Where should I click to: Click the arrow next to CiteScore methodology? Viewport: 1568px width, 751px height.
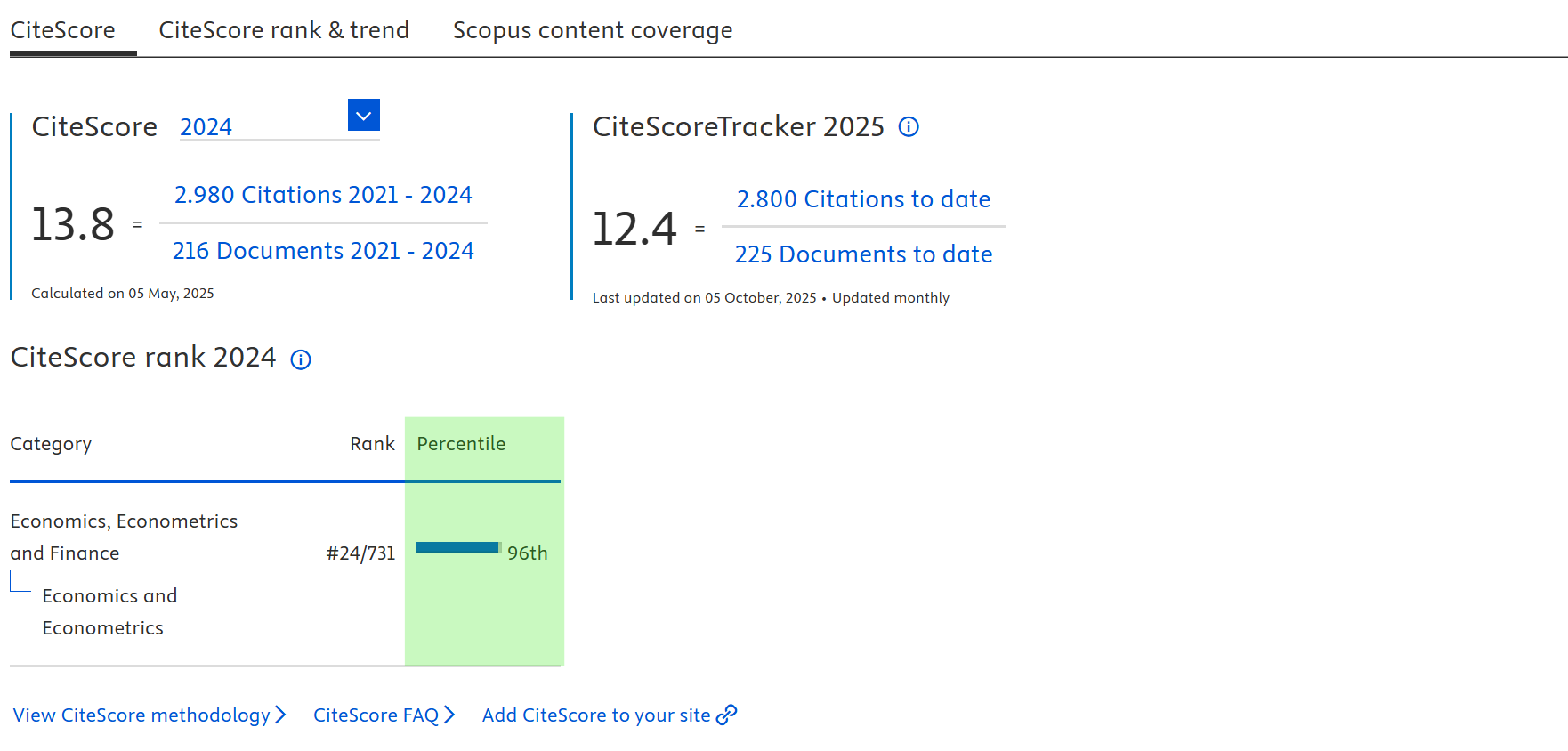click(281, 715)
